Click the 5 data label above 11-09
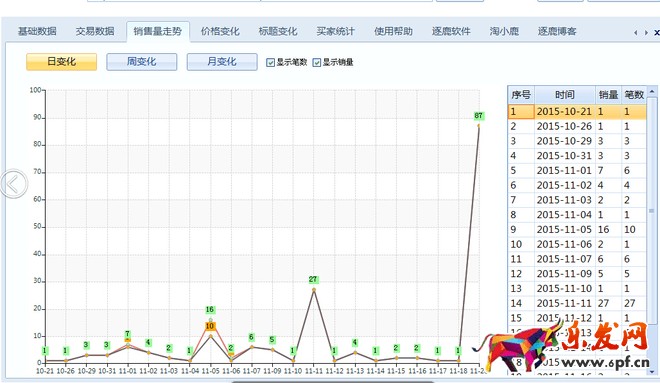The image size is (660, 383). 272,340
